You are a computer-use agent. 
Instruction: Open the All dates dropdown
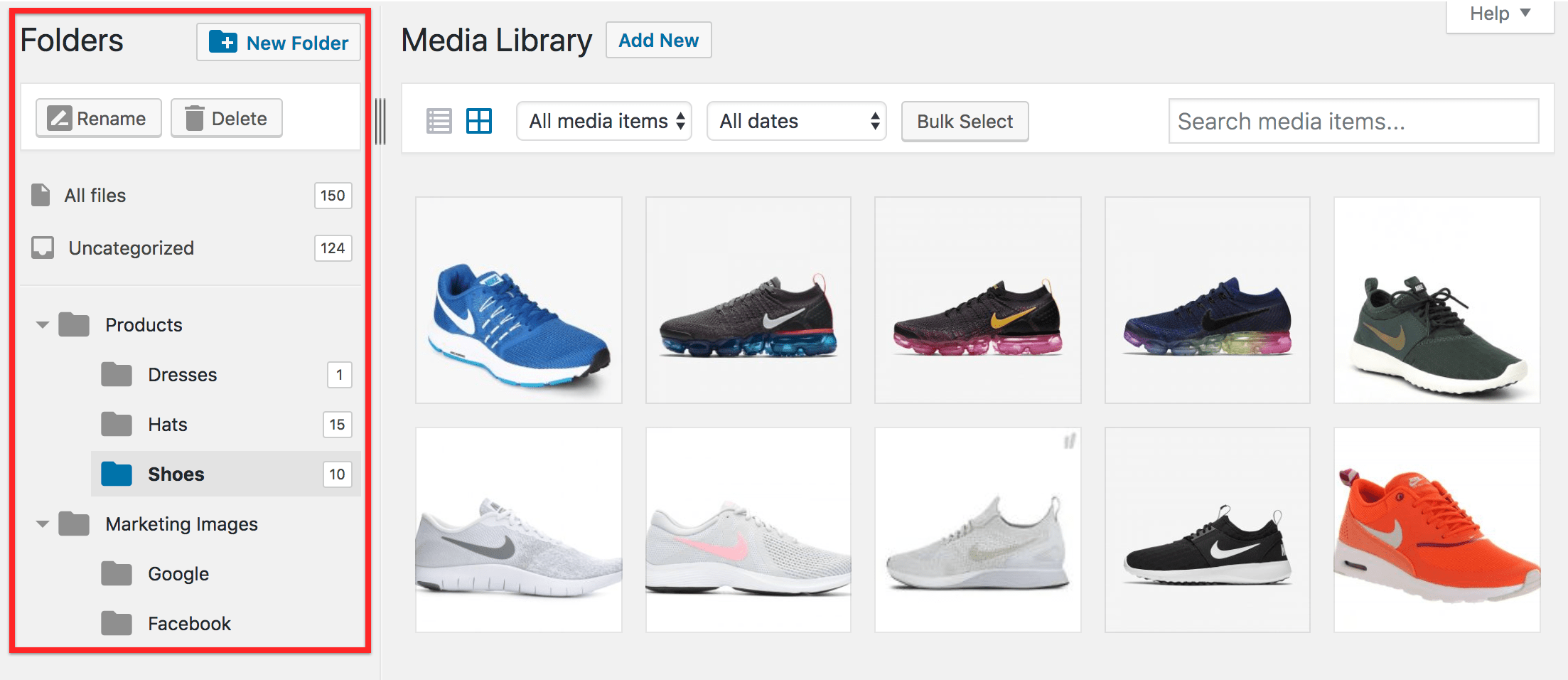pyautogui.click(x=796, y=121)
